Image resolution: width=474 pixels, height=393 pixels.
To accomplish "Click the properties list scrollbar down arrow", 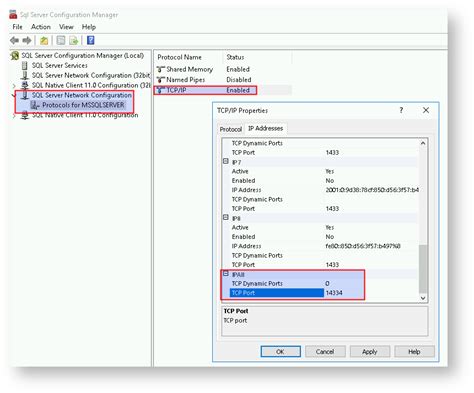I will coord(423,298).
